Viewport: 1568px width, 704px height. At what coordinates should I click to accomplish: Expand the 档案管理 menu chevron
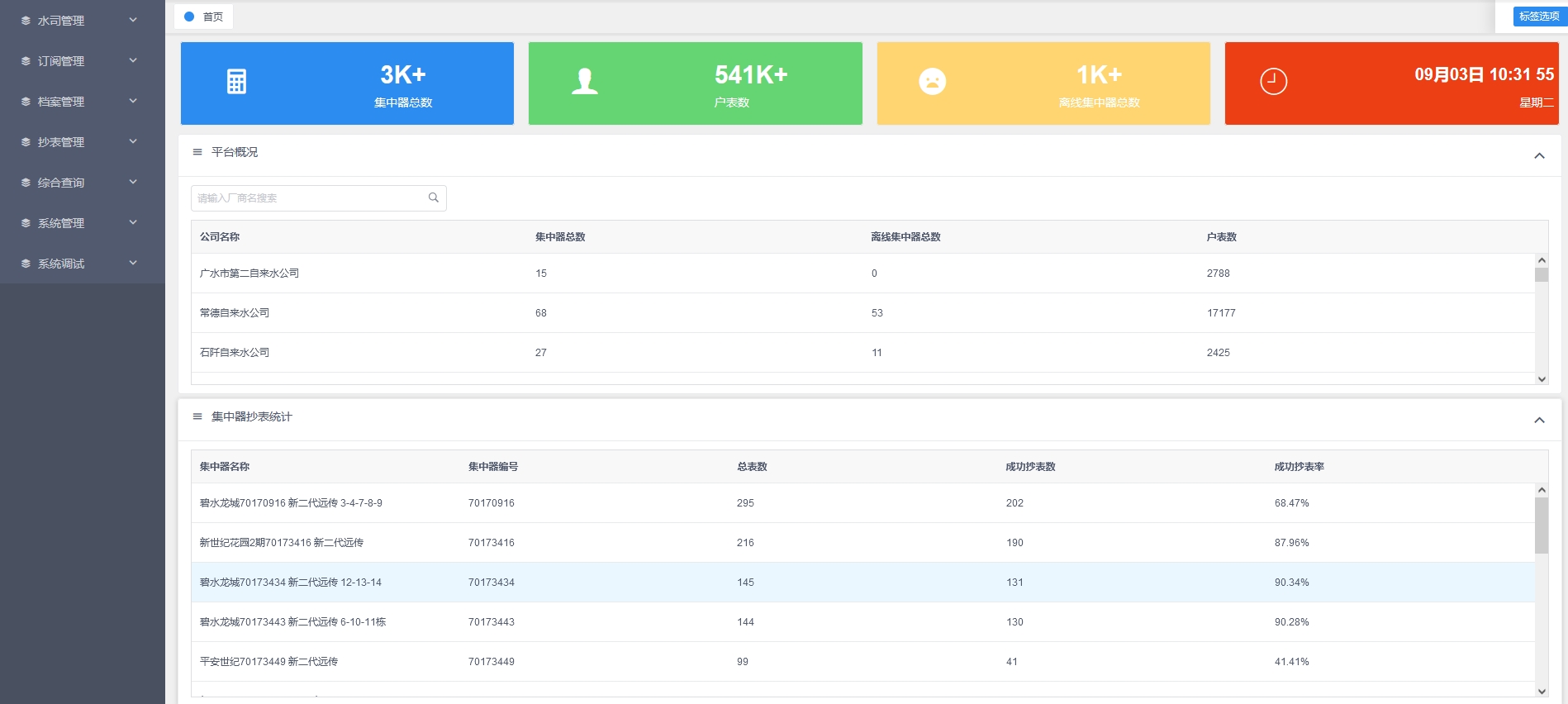(x=133, y=101)
